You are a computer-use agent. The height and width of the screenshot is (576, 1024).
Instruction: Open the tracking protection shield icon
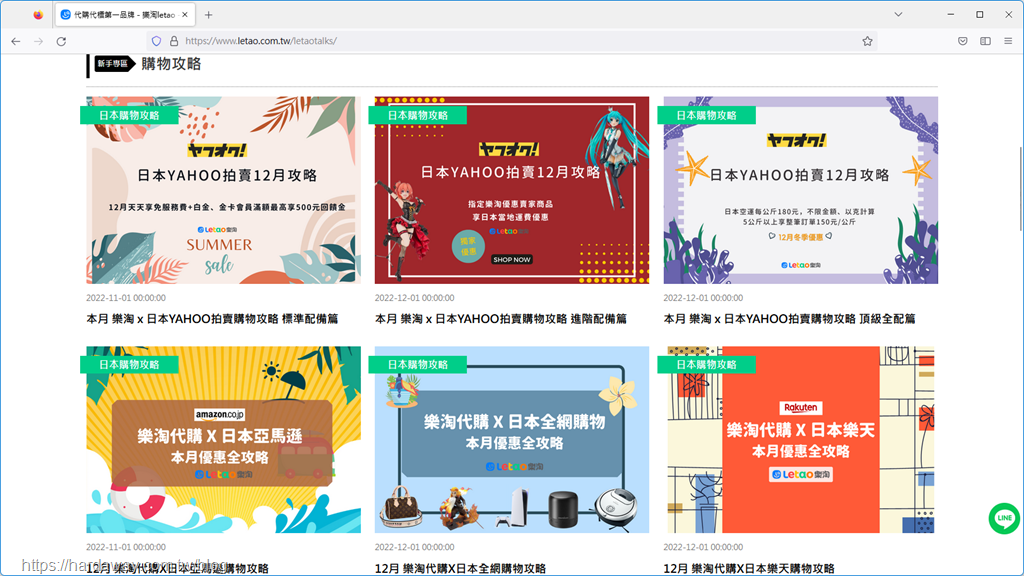coord(156,41)
